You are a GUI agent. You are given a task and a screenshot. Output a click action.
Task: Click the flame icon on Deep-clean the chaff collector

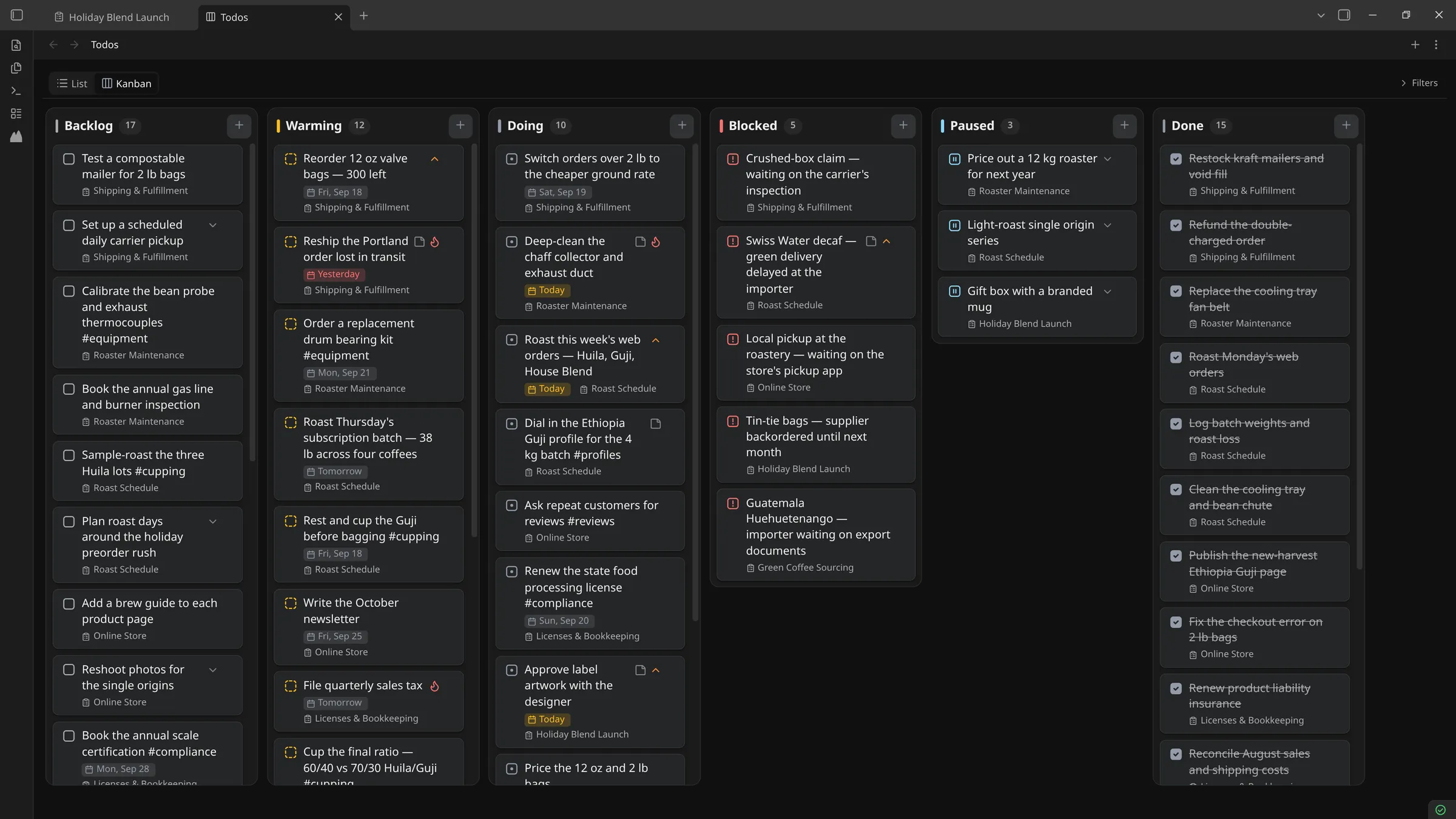click(656, 242)
